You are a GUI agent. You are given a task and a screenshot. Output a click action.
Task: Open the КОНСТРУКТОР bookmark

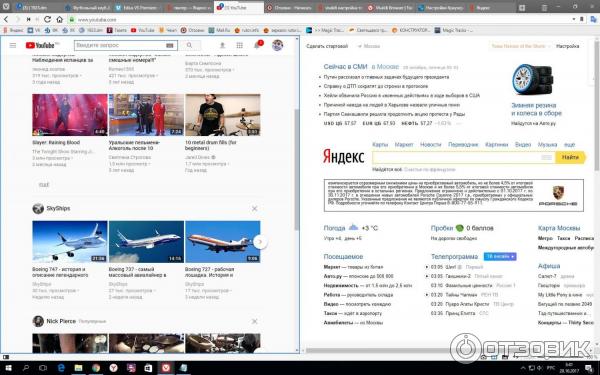coord(411,30)
